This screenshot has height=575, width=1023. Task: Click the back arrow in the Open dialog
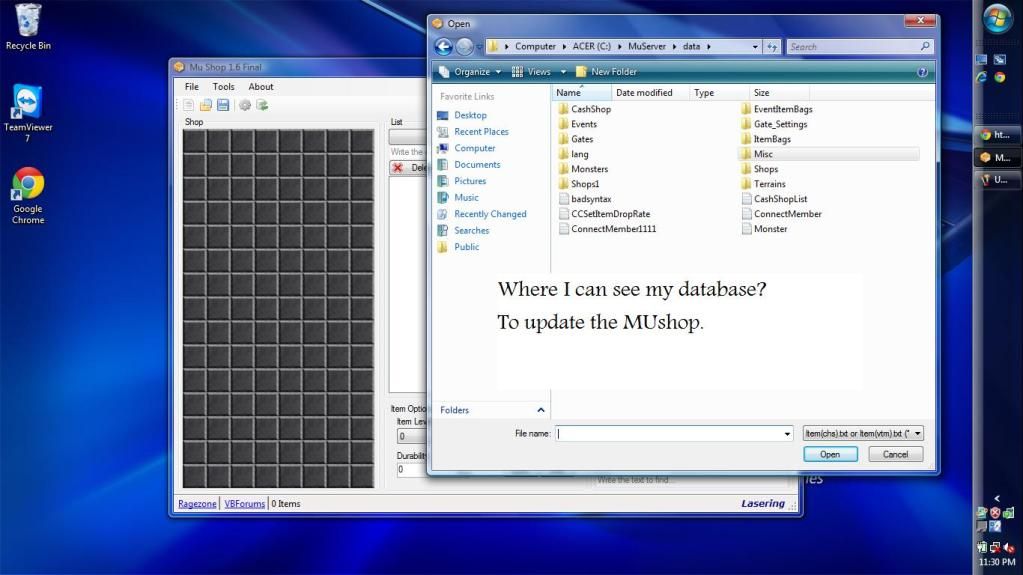click(443, 46)
